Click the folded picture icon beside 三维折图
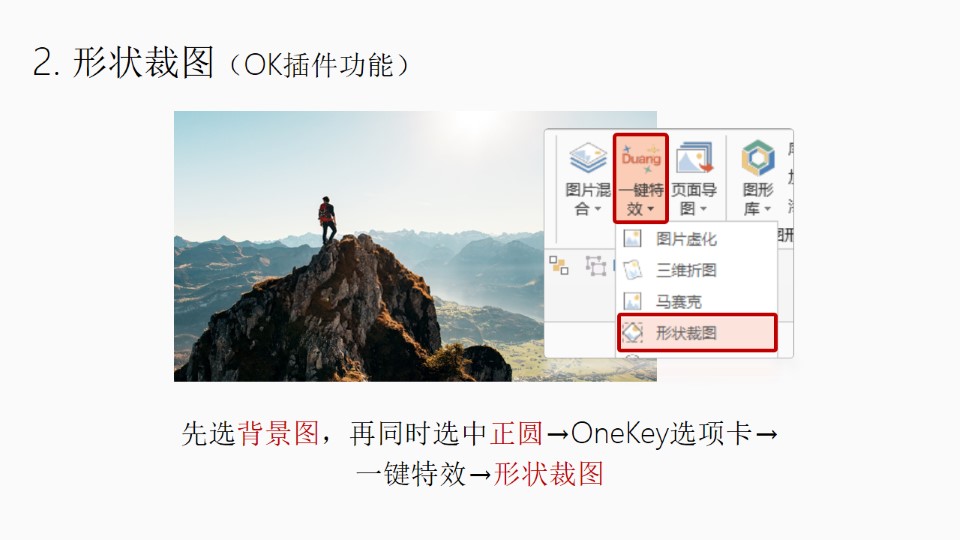This screenshot has height=540, width=960. (x=632, y=269)
